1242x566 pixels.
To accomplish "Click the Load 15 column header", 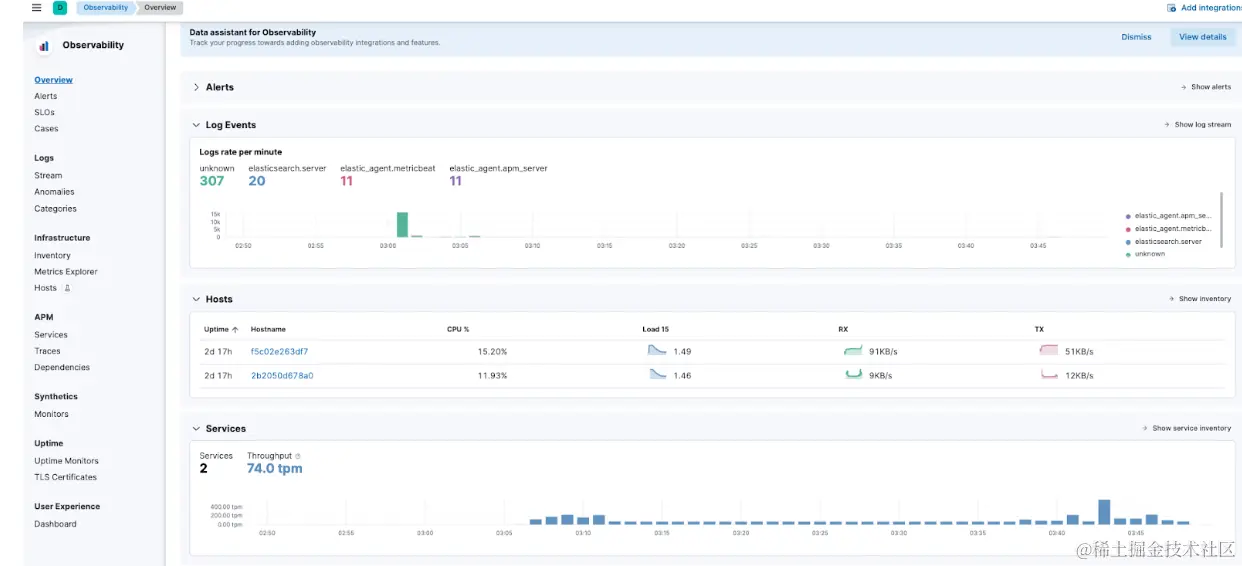I will point(656,329).
